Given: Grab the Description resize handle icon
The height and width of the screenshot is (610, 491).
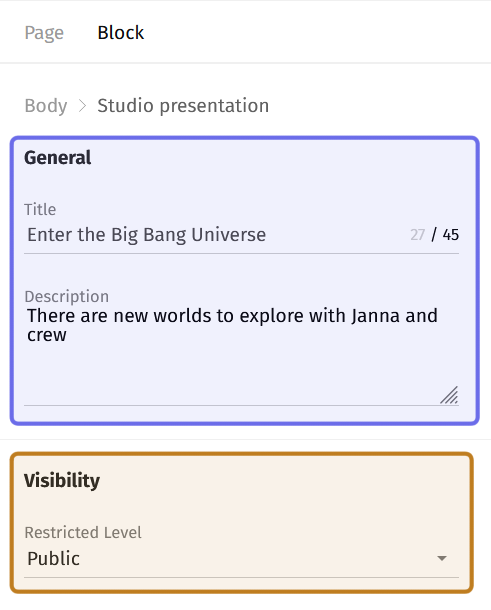Looking at the screenshot, I should (449, 395).
